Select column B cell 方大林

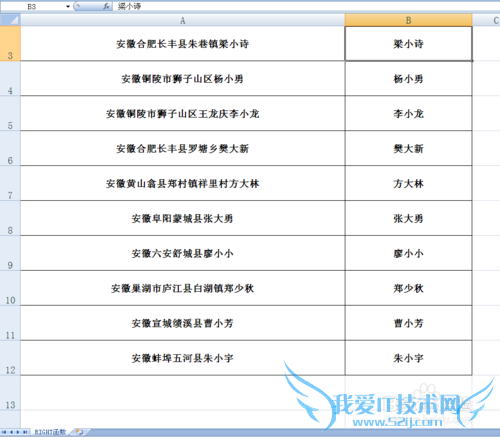point(408,183)
